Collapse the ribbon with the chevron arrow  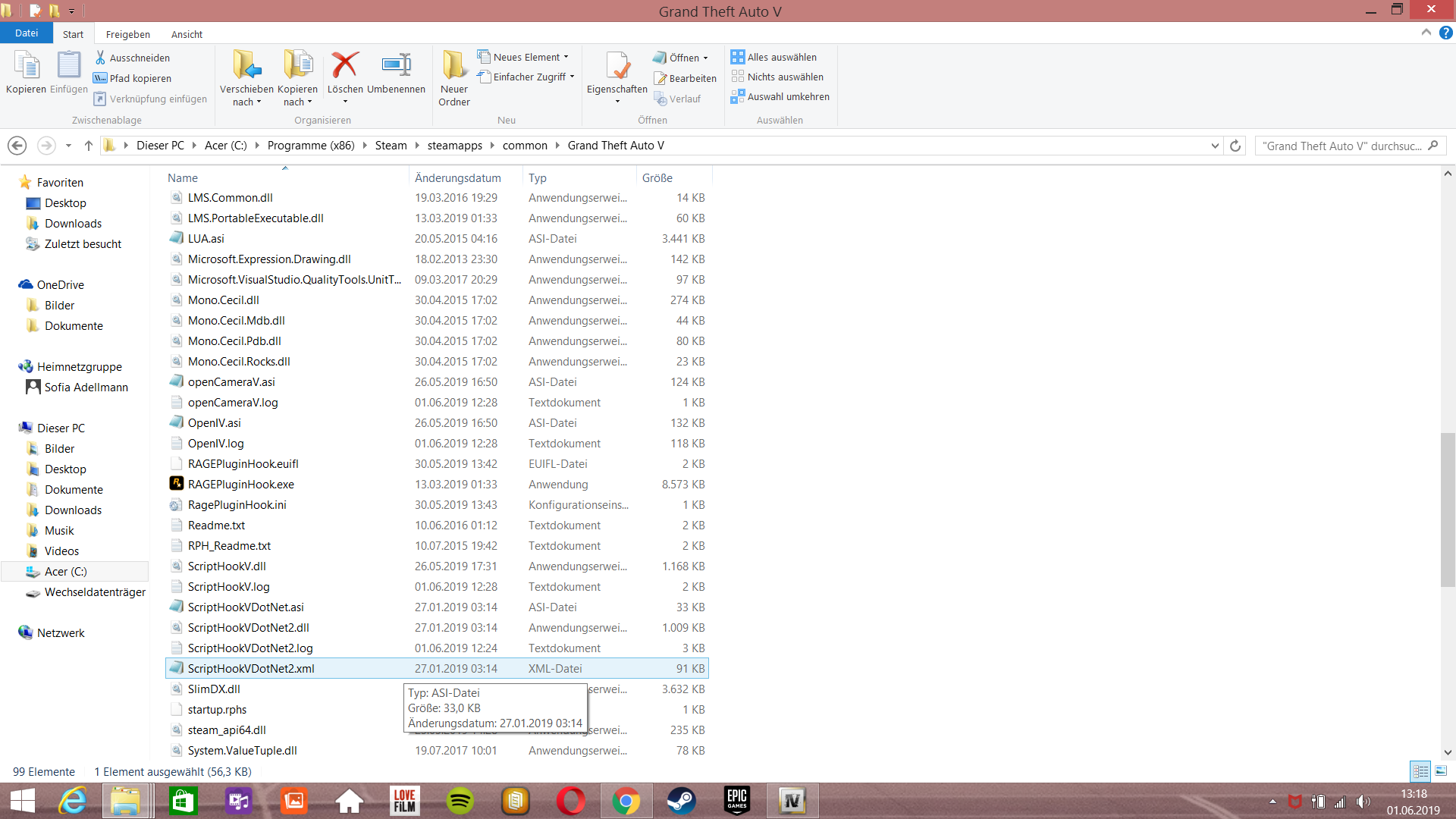click(1426, 33)
